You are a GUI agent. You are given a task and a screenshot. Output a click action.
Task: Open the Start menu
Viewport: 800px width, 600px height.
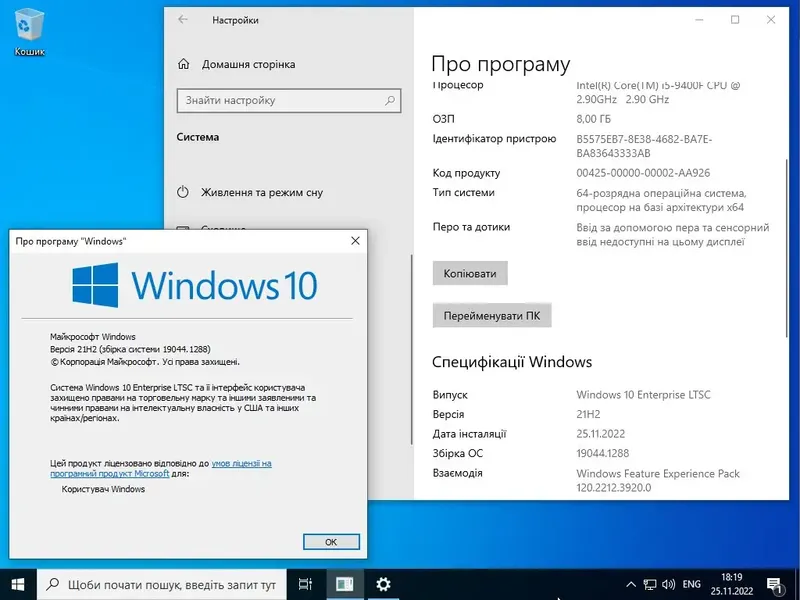(19, 584)
